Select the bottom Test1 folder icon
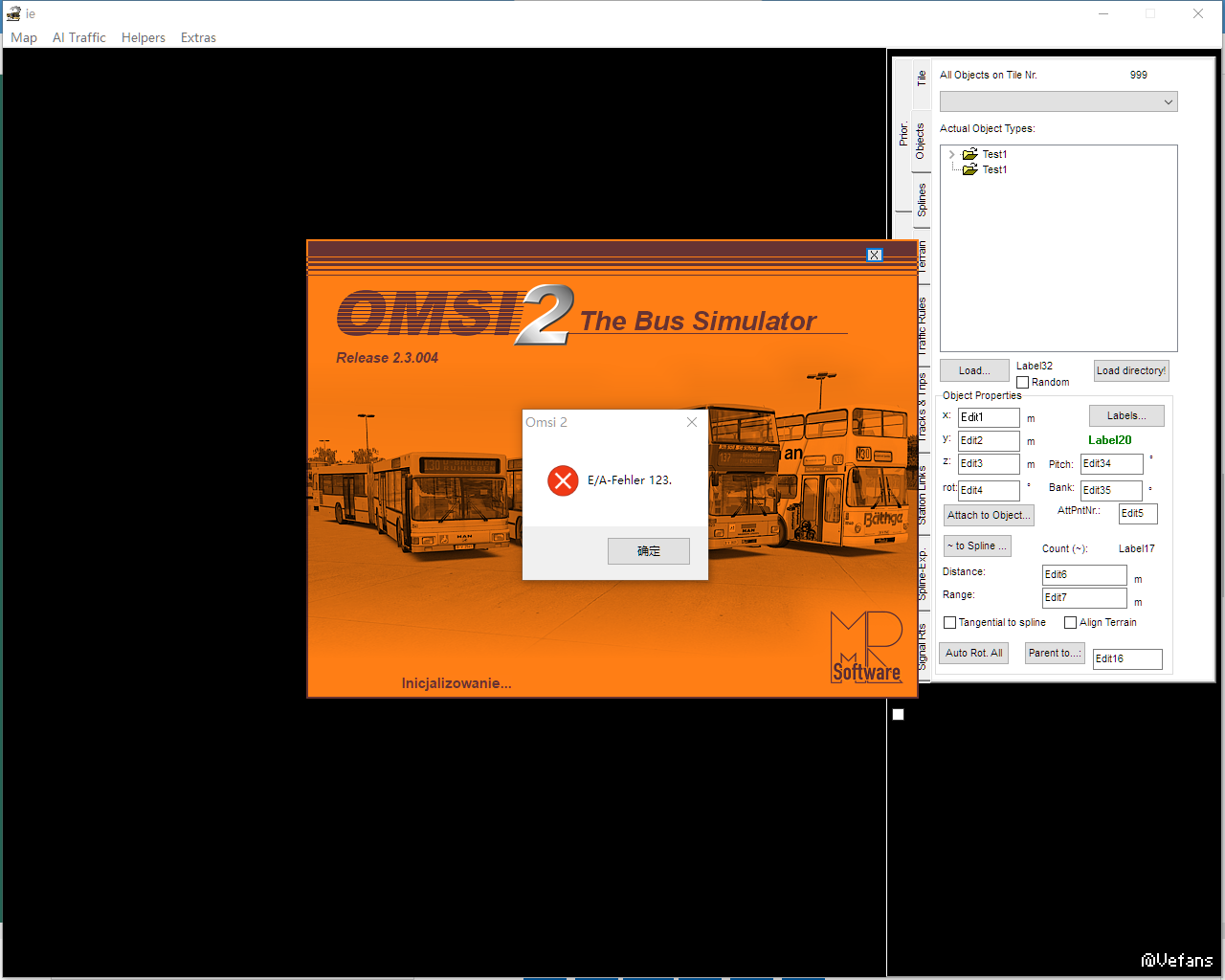The width and height of the screenshot is (1225, 980). pyautogui.click(x=969, y=169)
